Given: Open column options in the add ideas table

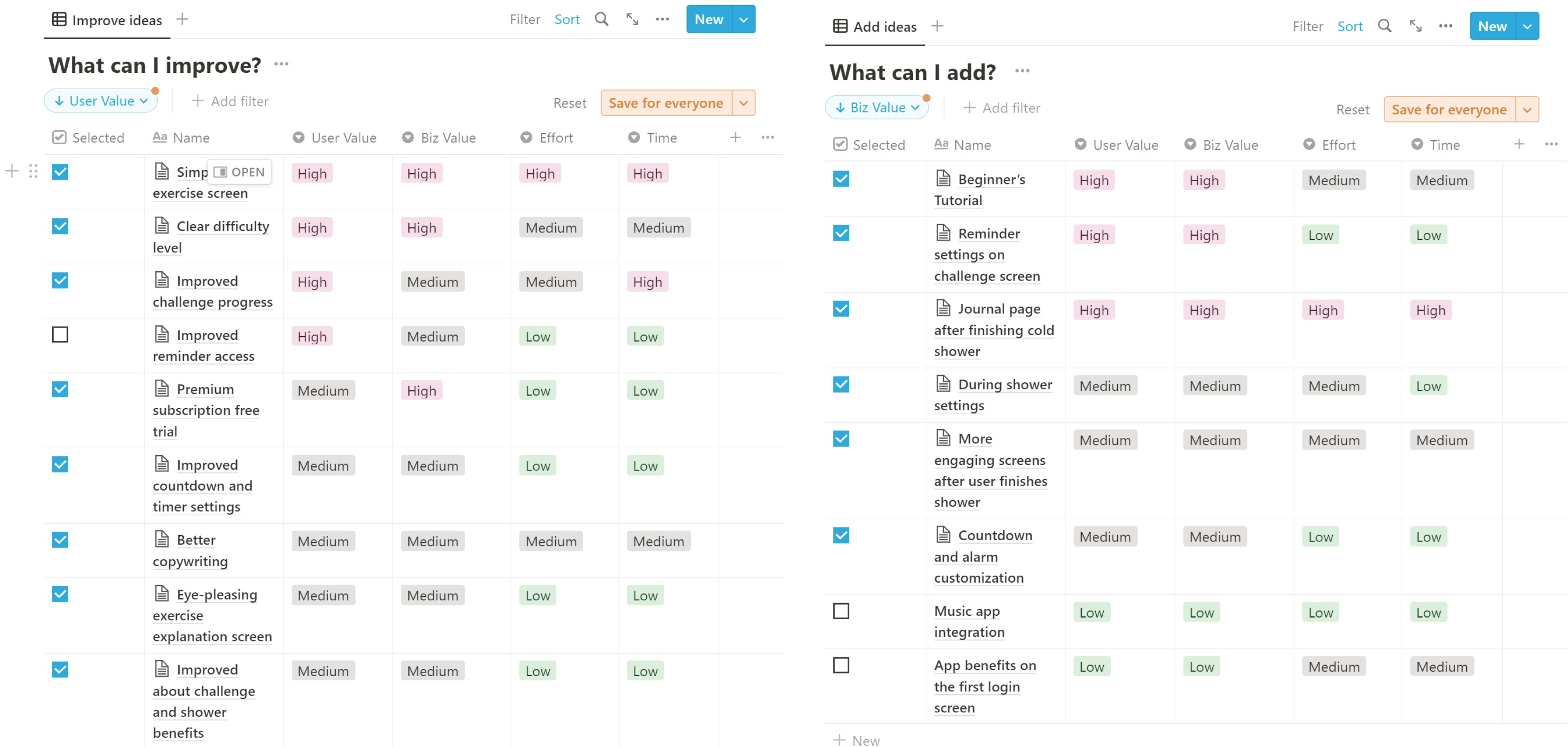Looking at the screenshot, I should [1551, 144].
